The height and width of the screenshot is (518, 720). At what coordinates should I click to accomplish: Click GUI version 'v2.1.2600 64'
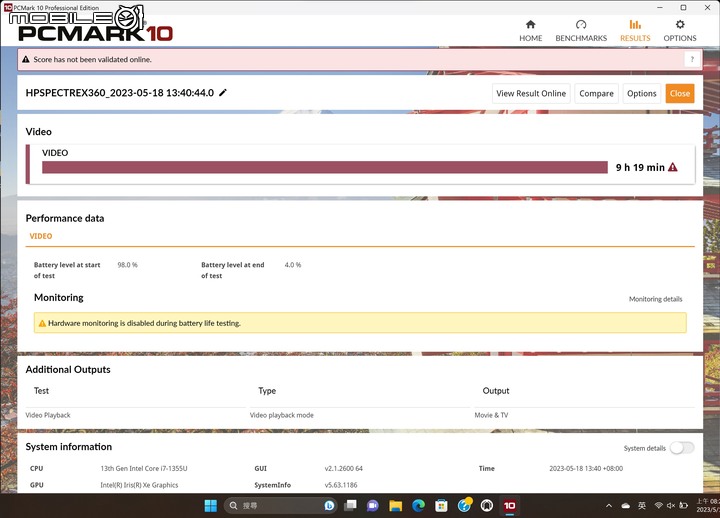(x=343, y=468)
